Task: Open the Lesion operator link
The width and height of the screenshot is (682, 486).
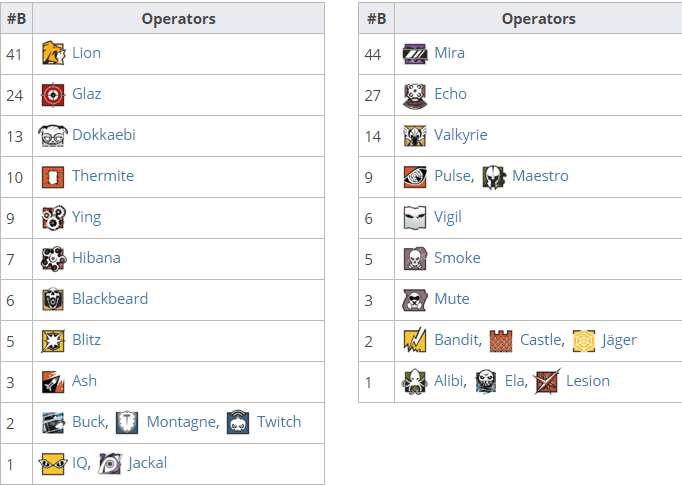Action: click(x=588, y=381)
